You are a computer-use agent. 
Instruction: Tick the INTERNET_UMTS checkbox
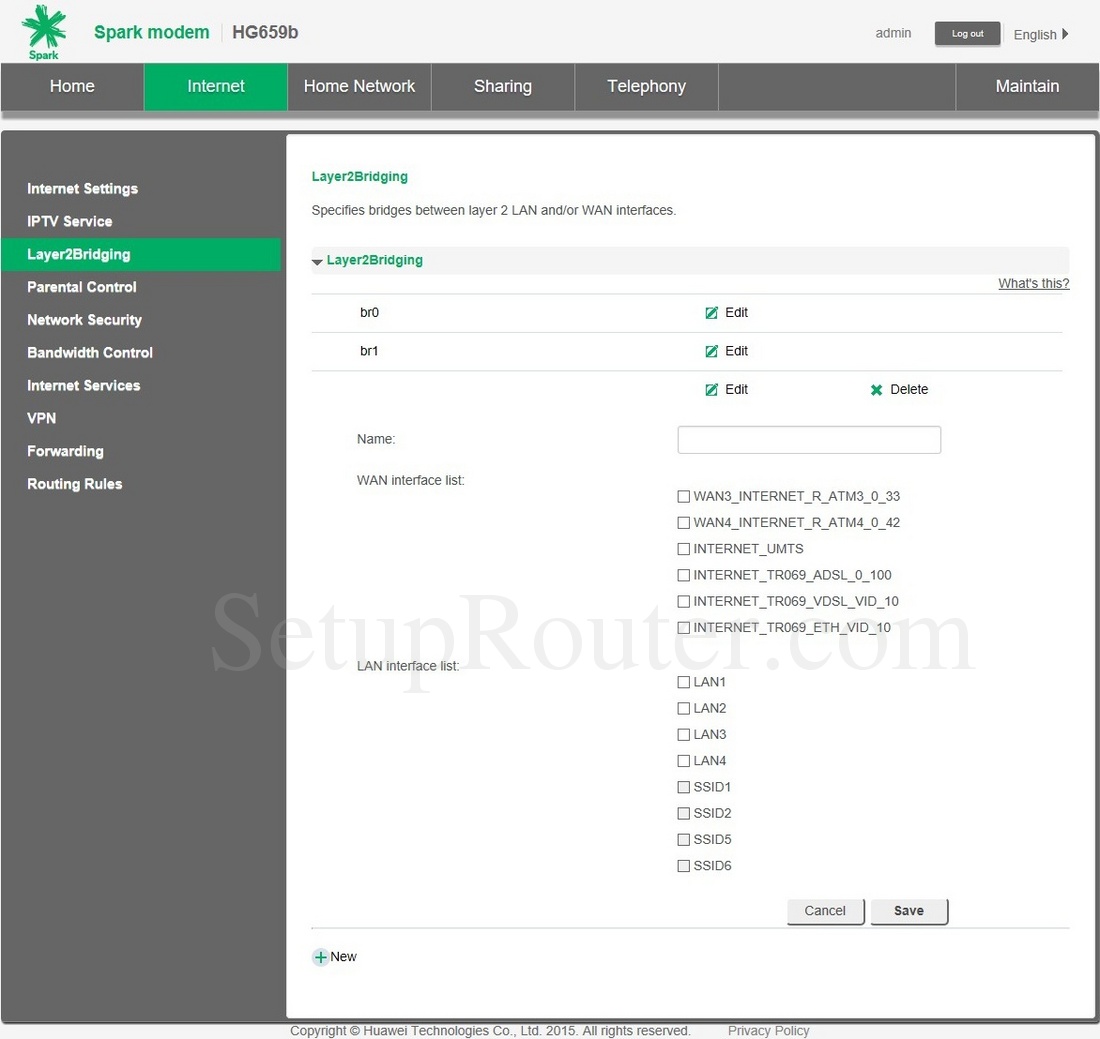pyautogui.click(x=684, y=549)
